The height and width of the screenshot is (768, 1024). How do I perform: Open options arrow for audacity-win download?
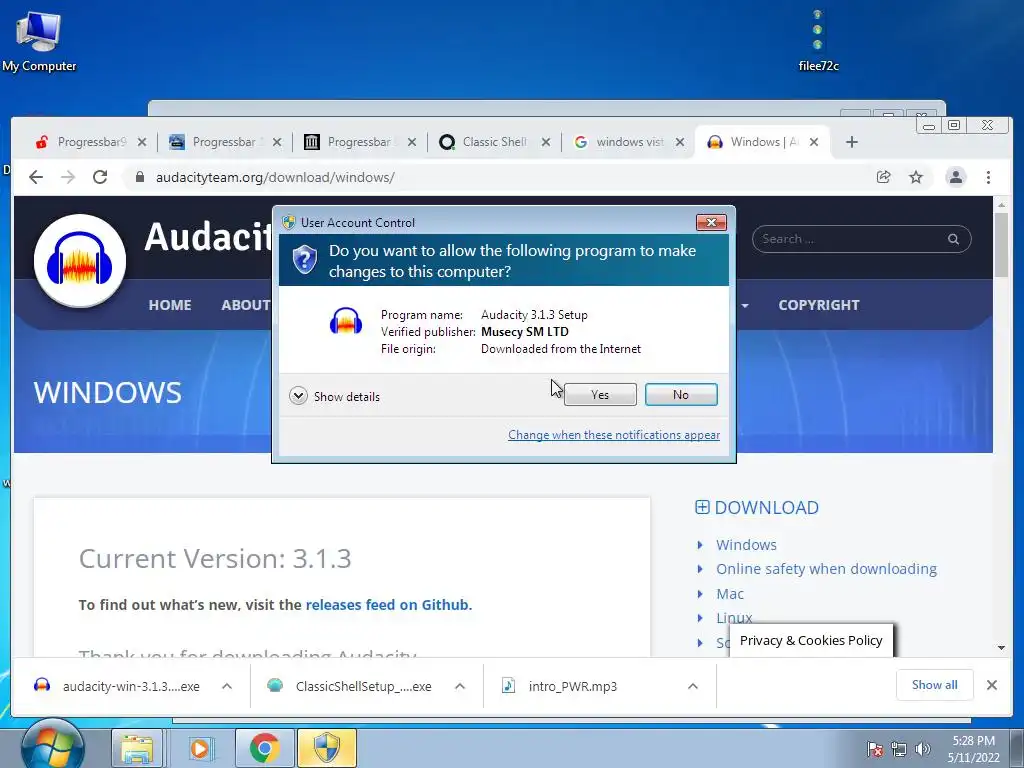tap(227, 686)
